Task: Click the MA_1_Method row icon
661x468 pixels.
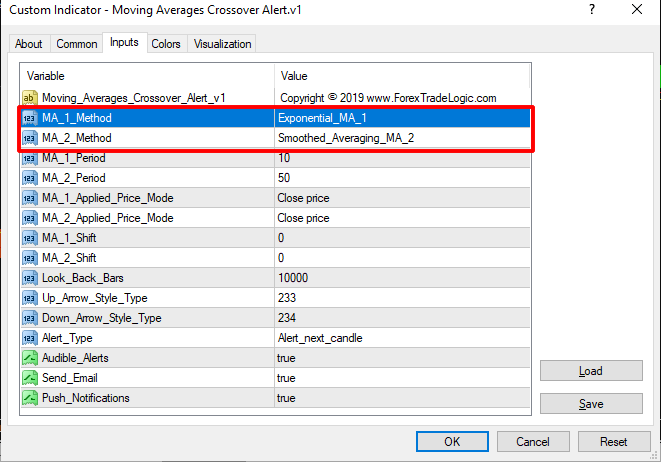Action: pyautogui.click(x=29, y=118)
